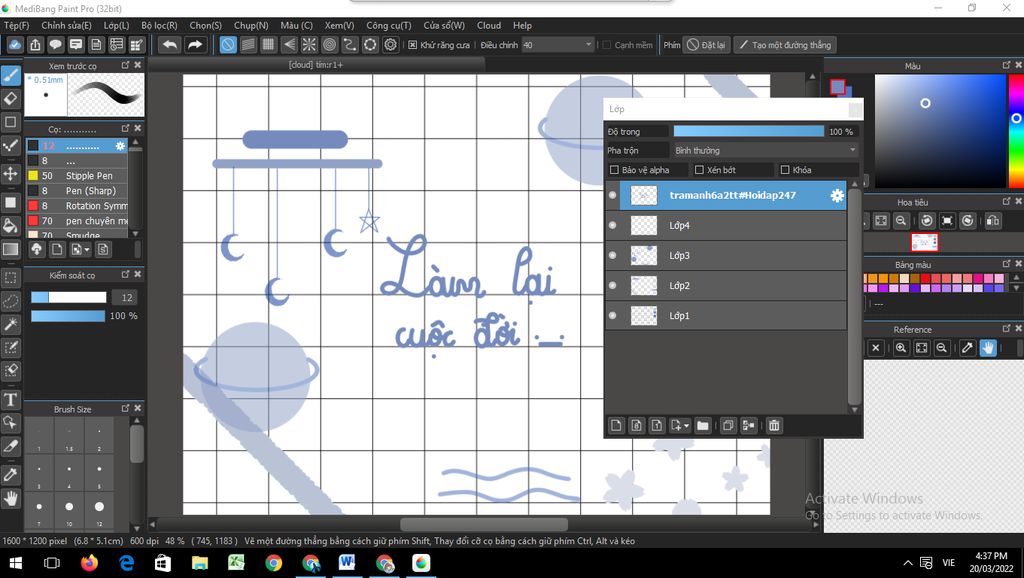Click the eyedropper in the Reference panel
The height and width of the screenshot is (578, 1024).
(967, 348)
